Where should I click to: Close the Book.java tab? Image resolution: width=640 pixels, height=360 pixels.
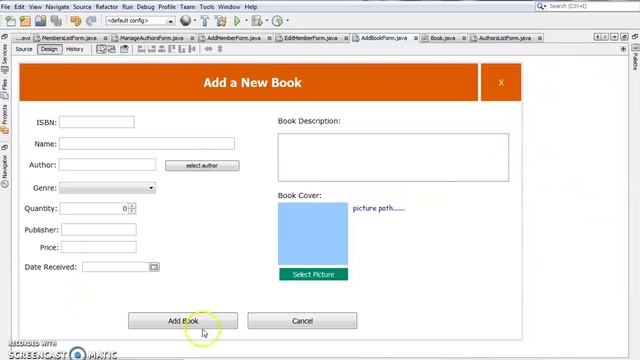tap(464, 38)
